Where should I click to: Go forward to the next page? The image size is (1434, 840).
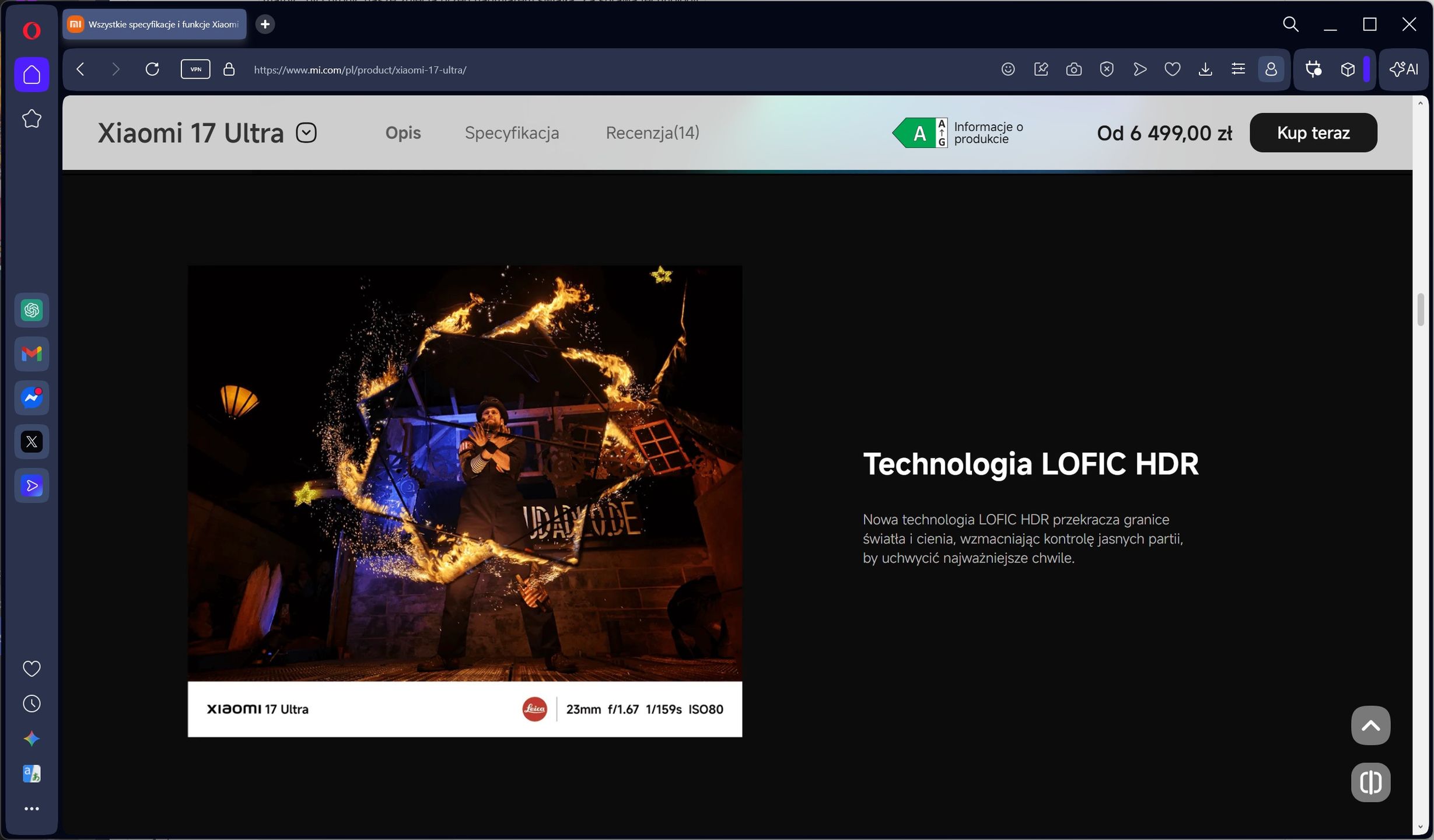point(116,69)
